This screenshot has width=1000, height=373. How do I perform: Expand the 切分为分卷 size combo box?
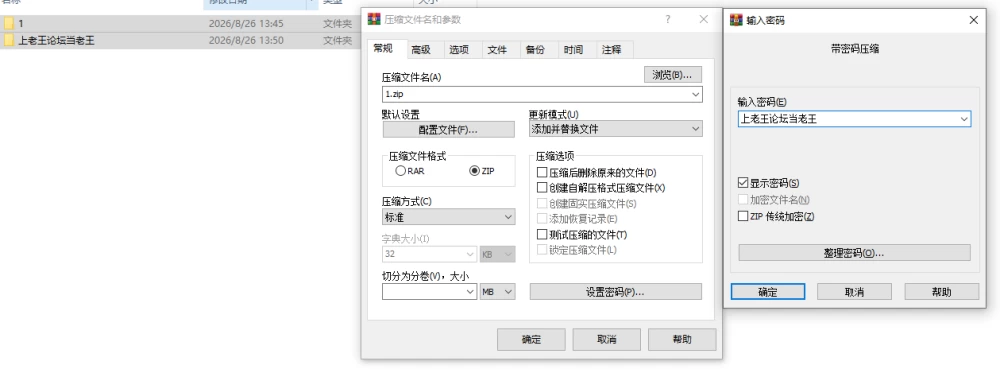click(470, 291)
